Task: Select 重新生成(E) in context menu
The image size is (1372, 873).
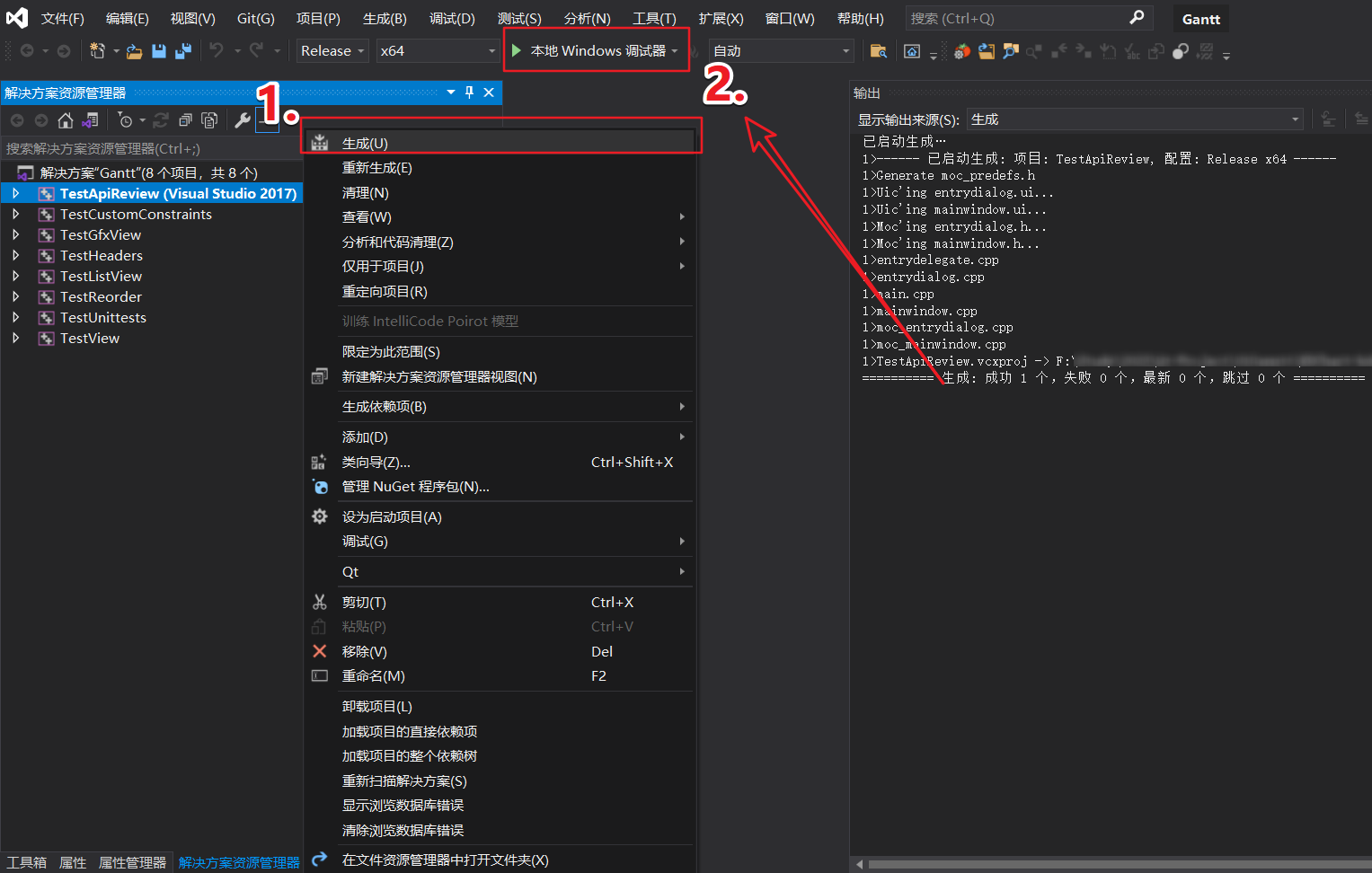Action: pyautogui.click(x=500, y=168)
